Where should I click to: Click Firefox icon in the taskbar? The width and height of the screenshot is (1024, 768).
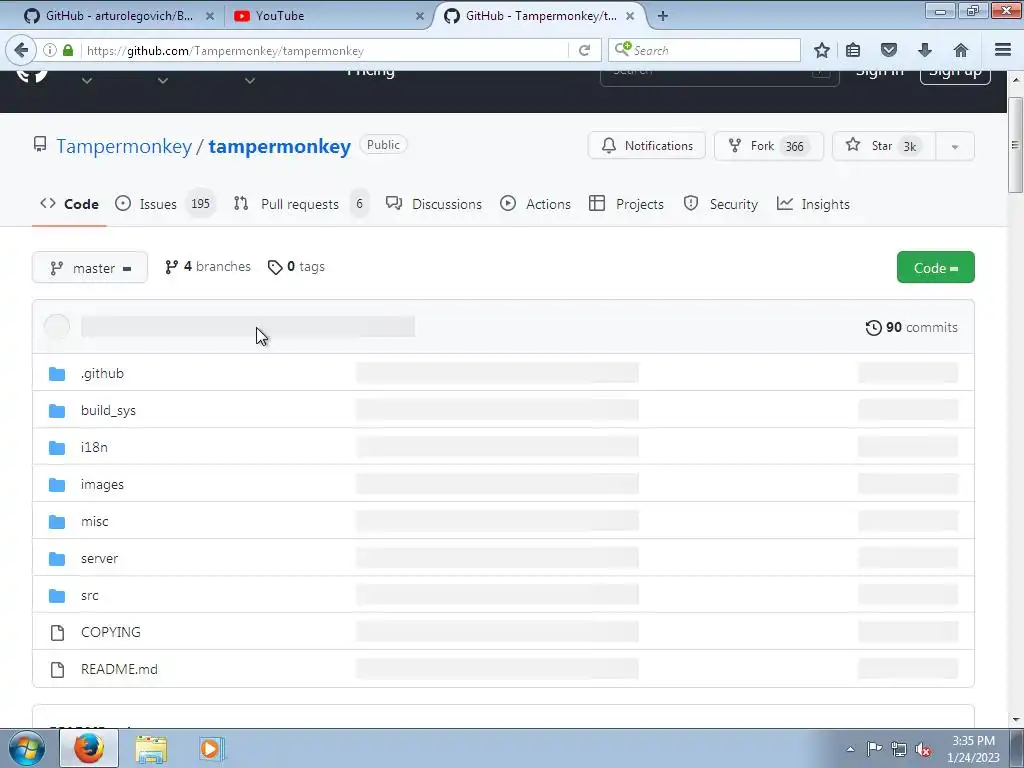pyautogui.click(x=89, y=748)
